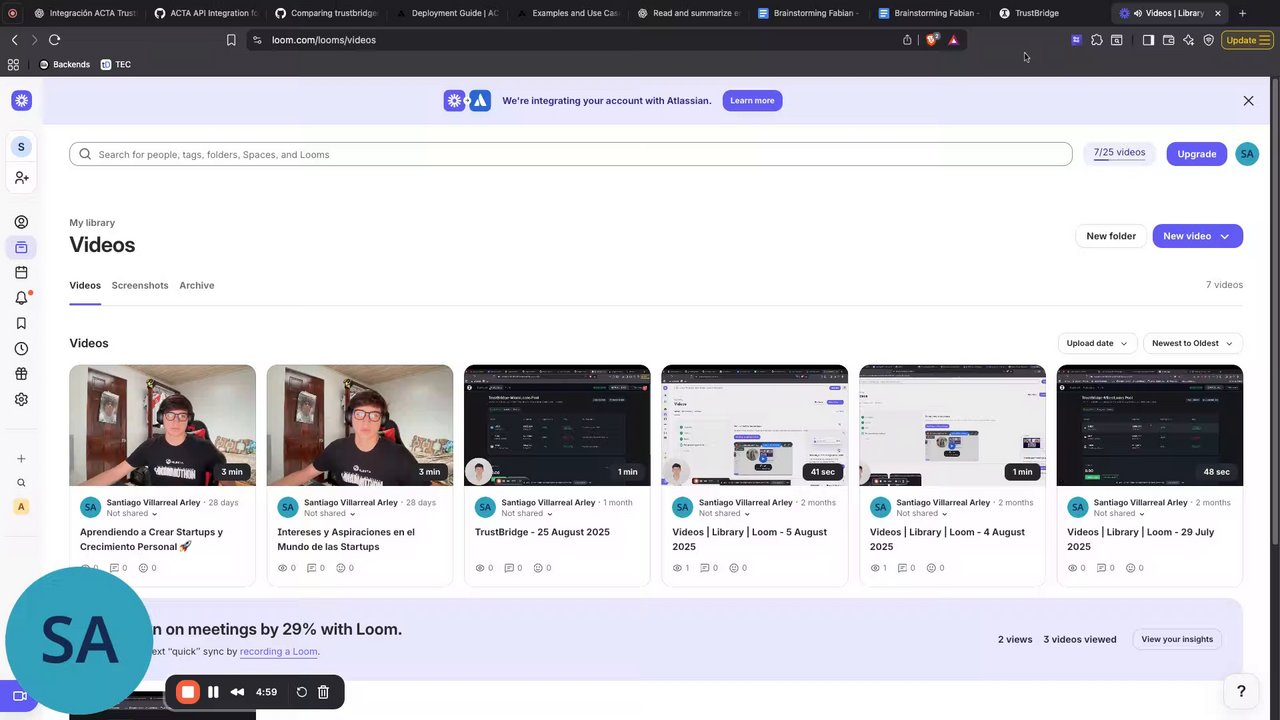Open the profile icon in left sidebar
Viewport: 1280px width, 720px height.
(x=21, y=222)
